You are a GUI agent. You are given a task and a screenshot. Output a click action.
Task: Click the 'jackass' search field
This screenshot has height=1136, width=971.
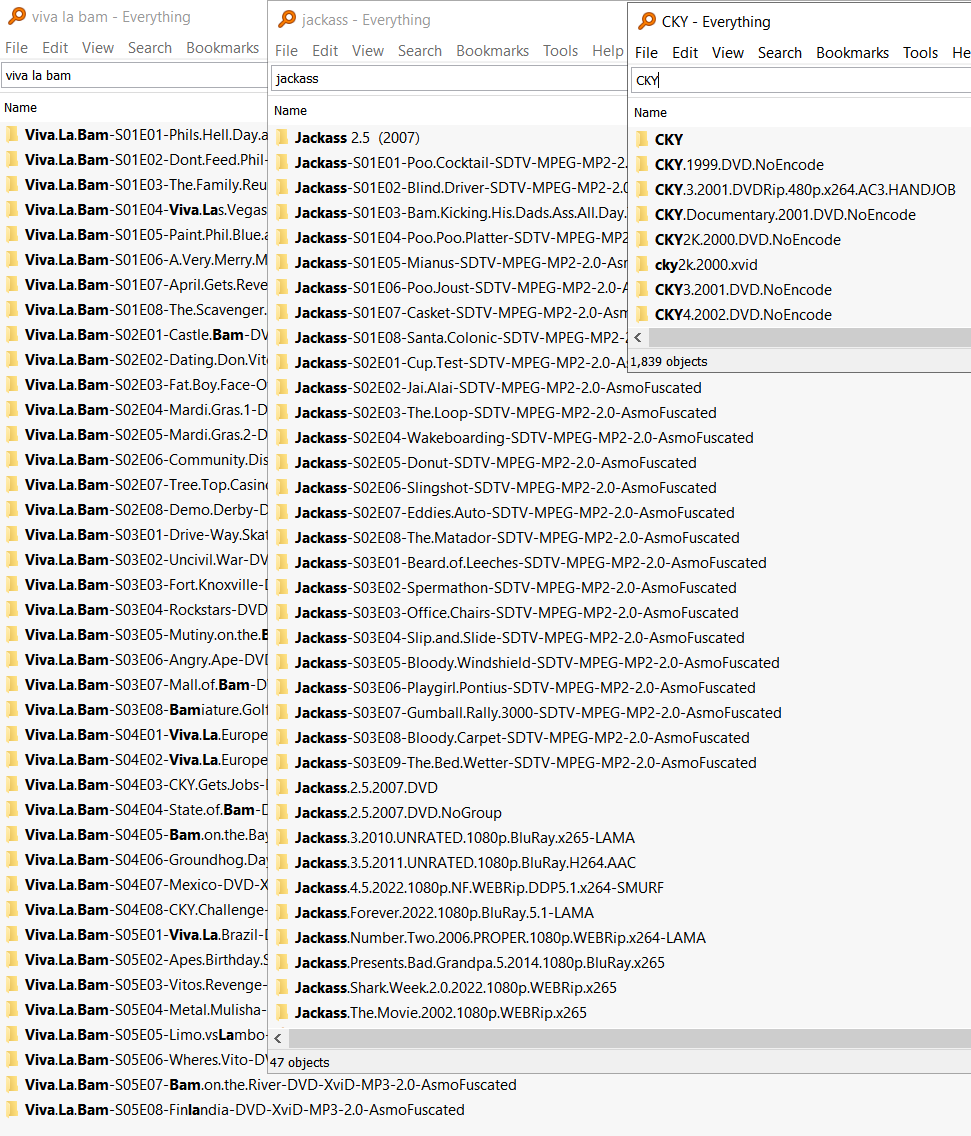(449, 78)
